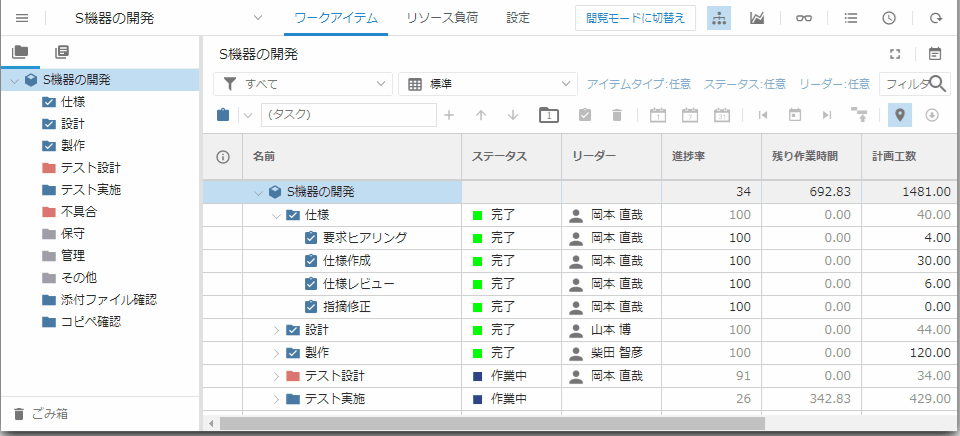This screenshot has width=960, height=436.
Task: Click リーダー:任意 filter link
Action: pyautogui.click(x=834, y=84)
